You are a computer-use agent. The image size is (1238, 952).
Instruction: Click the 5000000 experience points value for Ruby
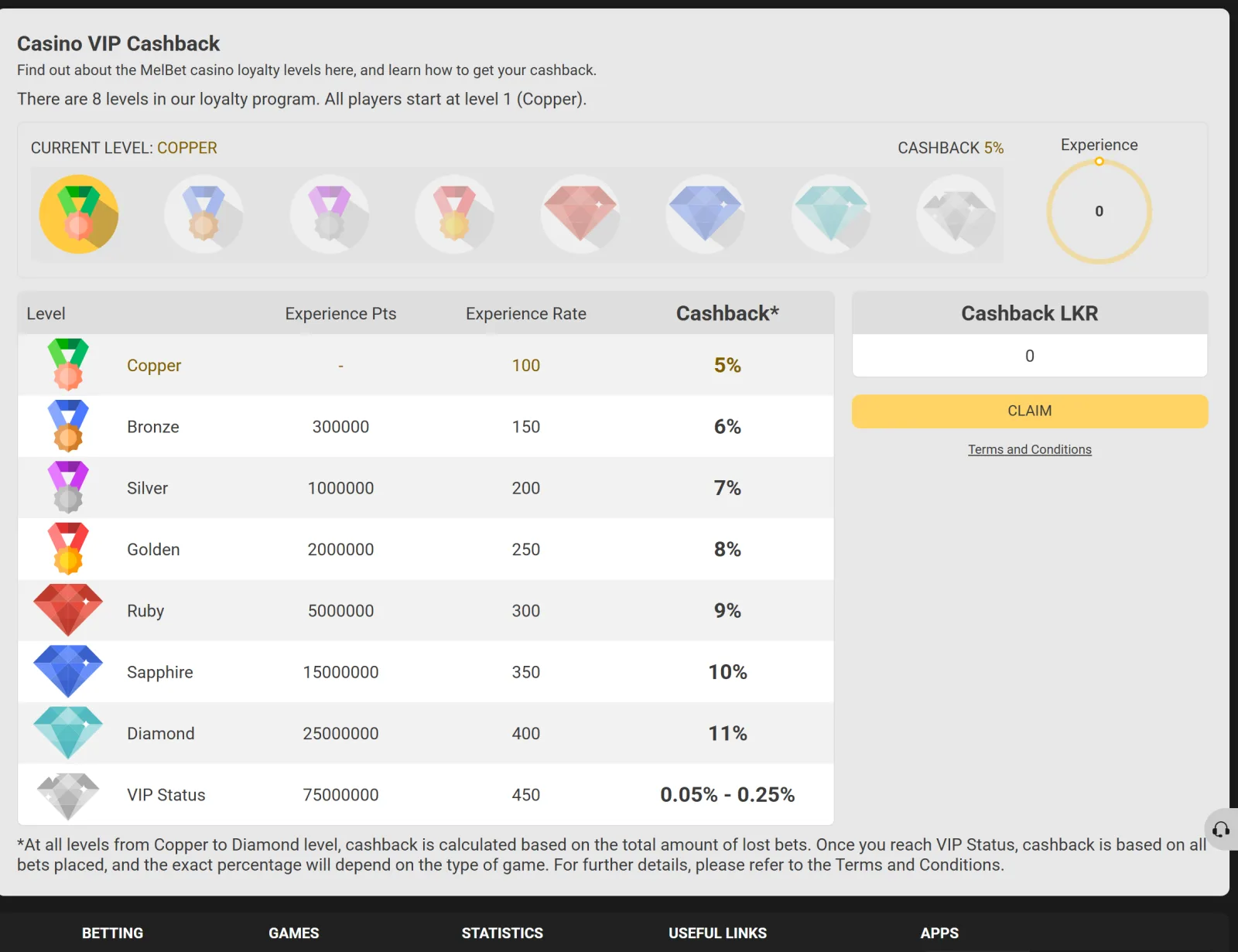[x=340, y=611]
